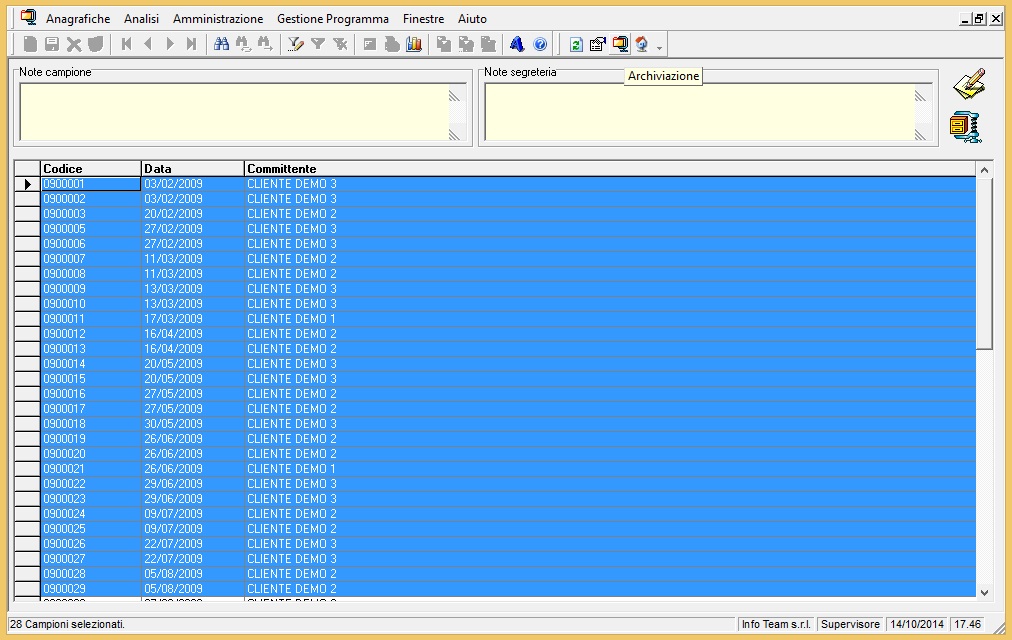Click the Info Team s.r.l. status entry
This screenshot has width=1012, height=640.
(776, 625)
